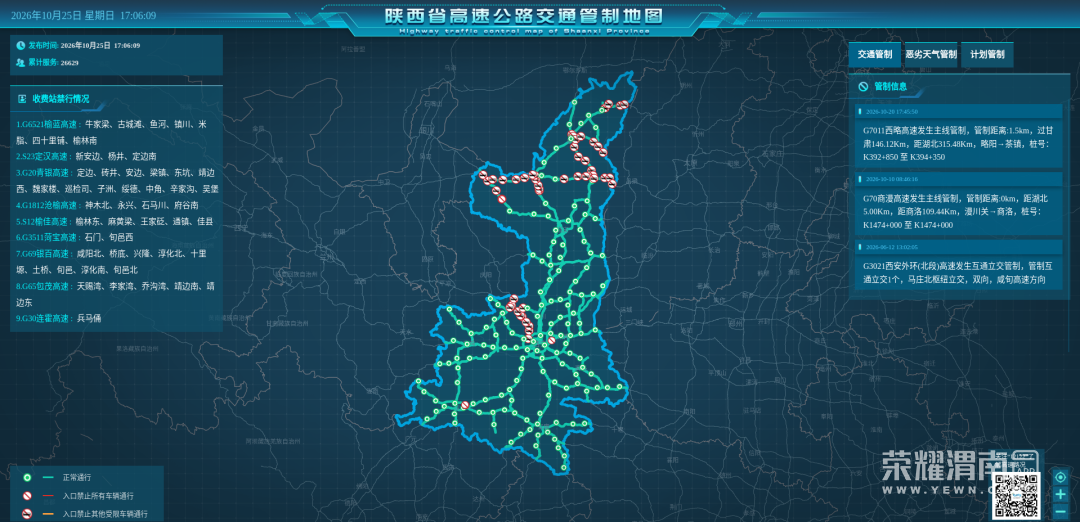Click the legend label 入口禁止所有车辆通行
The width and height of the screenshot is (1080, 522).
tap(97, 496)
